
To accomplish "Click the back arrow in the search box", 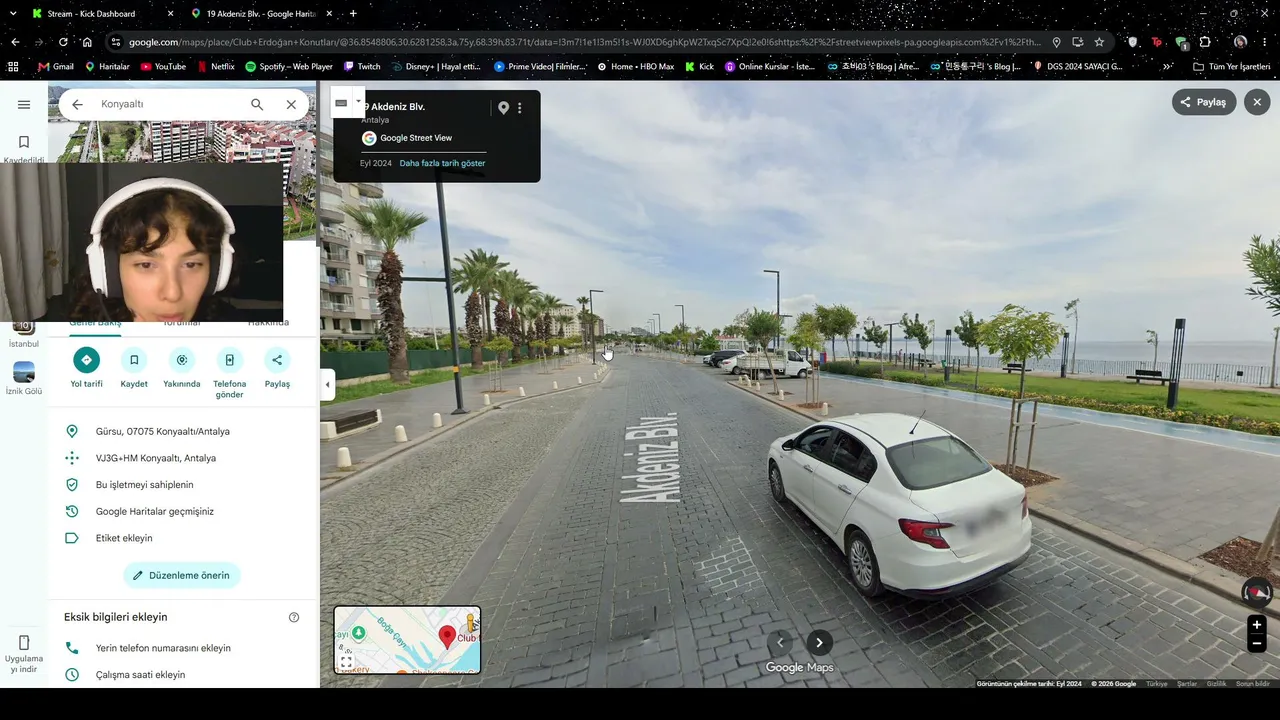I will (x=77, y=104).
